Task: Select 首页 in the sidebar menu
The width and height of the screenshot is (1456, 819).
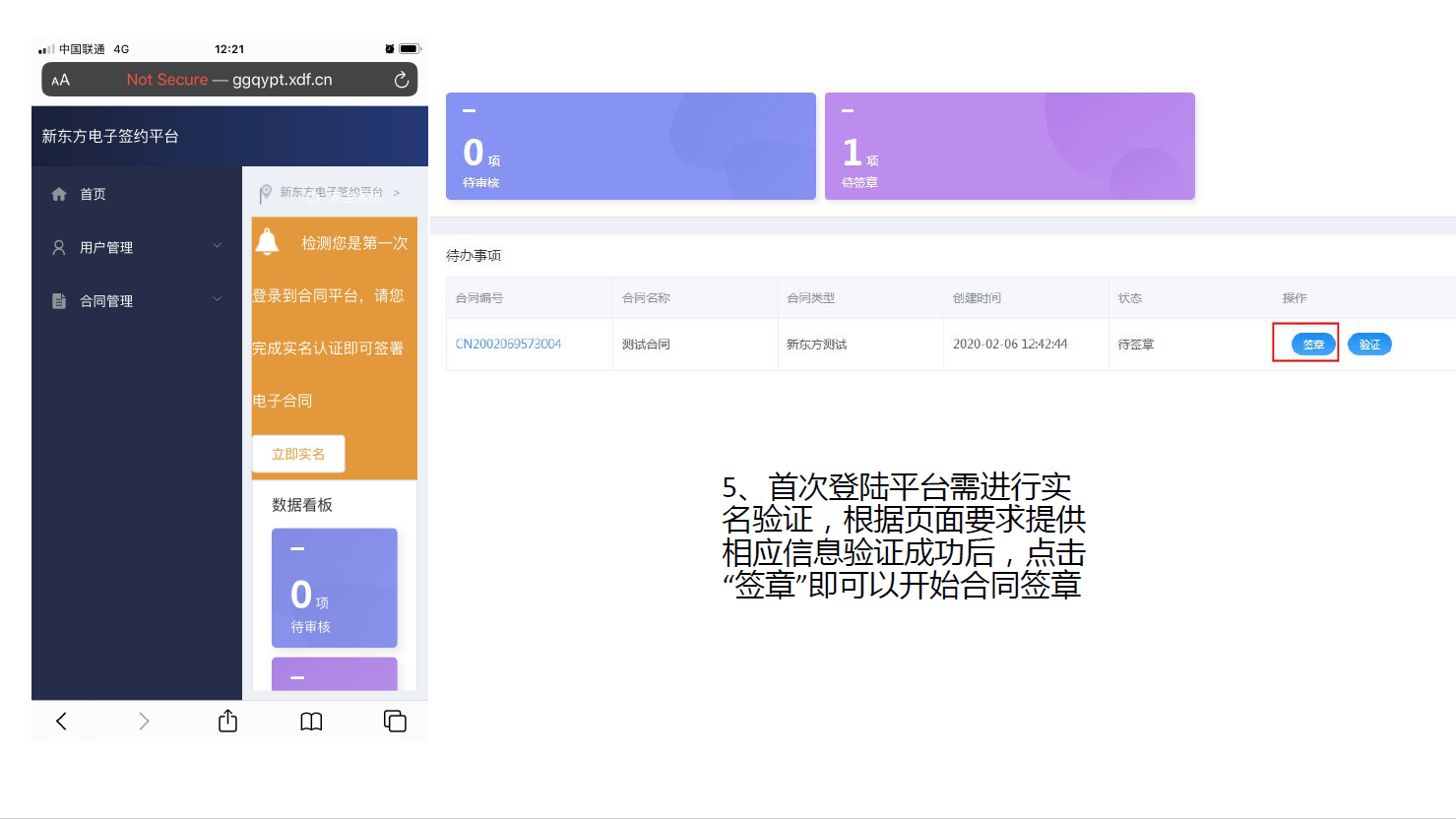Action: (94, 194)
